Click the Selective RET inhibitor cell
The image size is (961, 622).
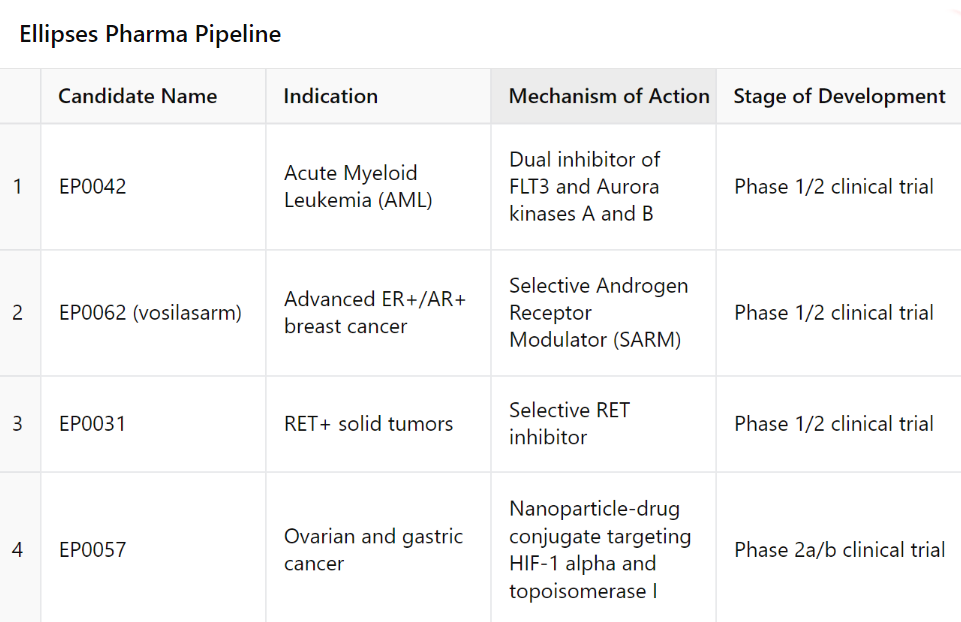[x=570, y=424]
